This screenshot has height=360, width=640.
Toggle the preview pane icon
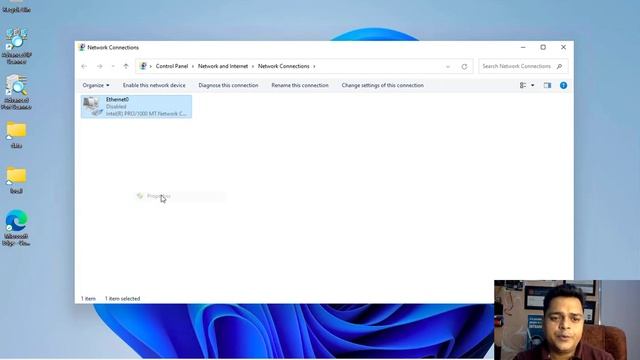[x=547, y=85]
